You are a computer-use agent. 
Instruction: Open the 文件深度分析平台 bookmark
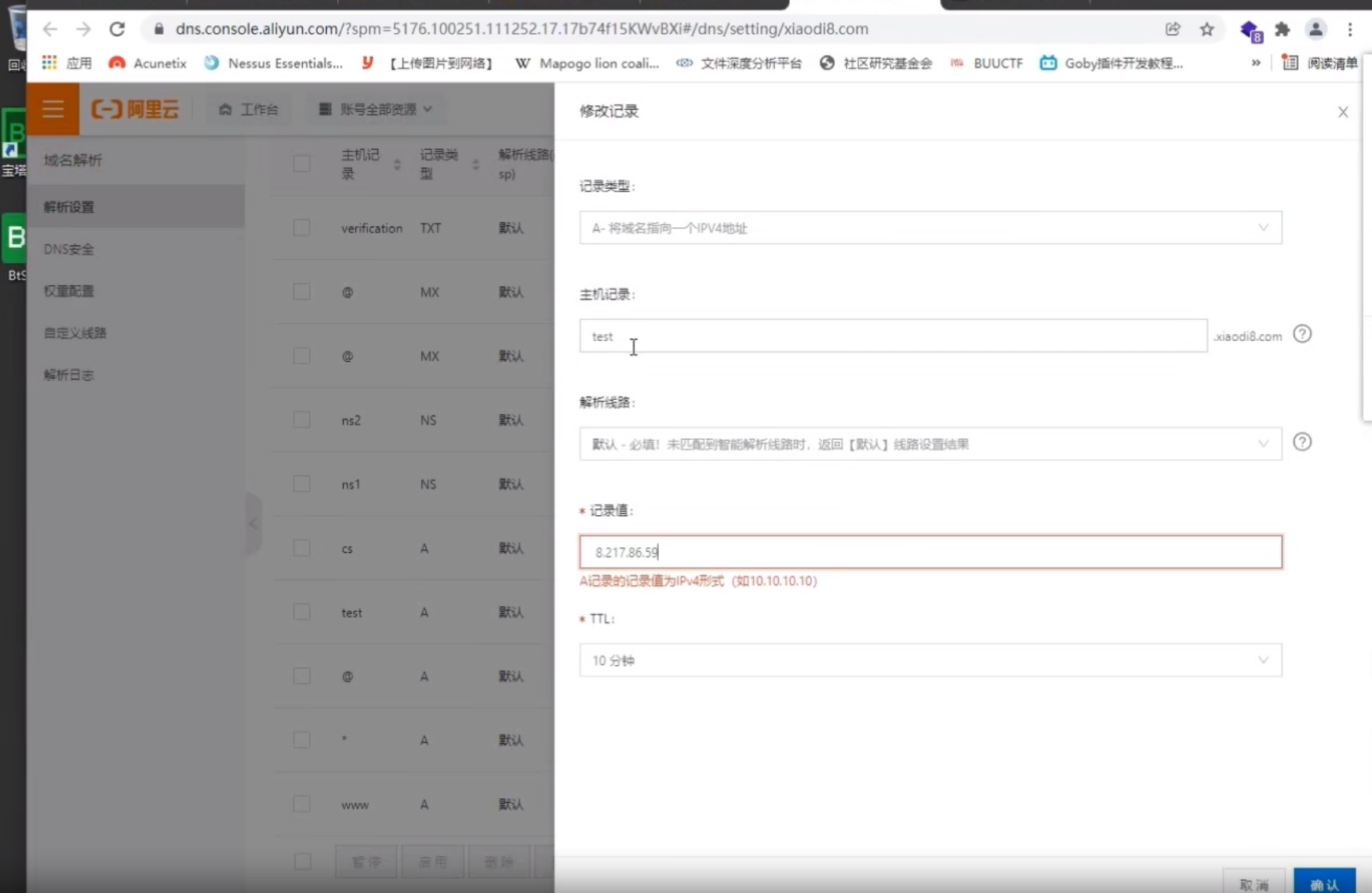coord(738,63)
